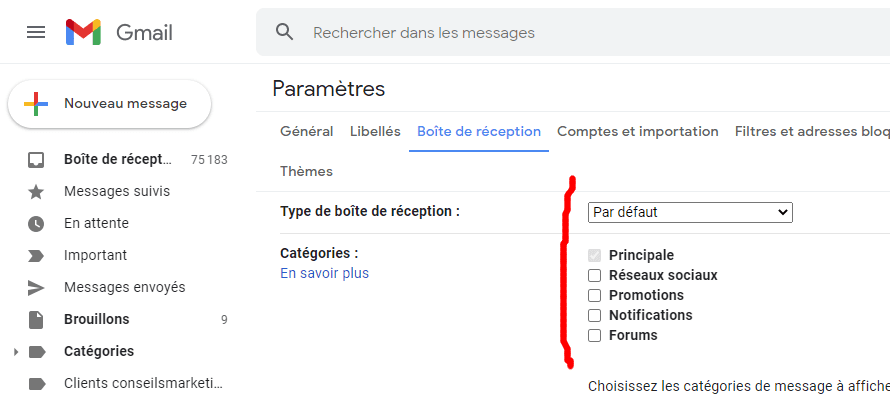Click the Brouillons document icon
This screenshot has width=890, height=400.
(36, 319)
